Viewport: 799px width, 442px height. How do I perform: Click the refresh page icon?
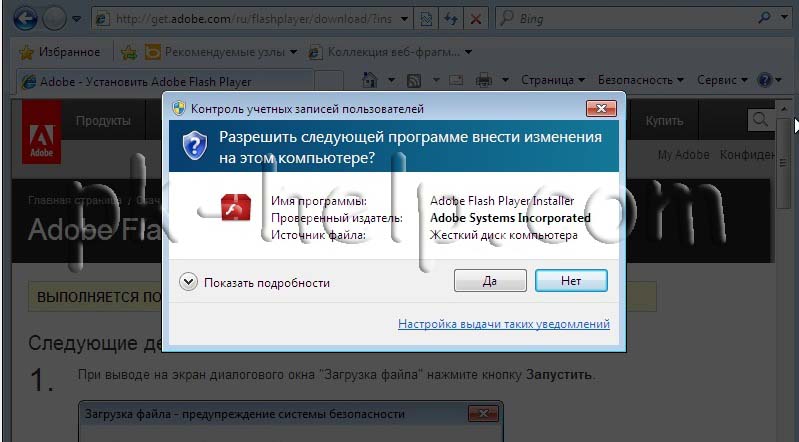point(450,19)
